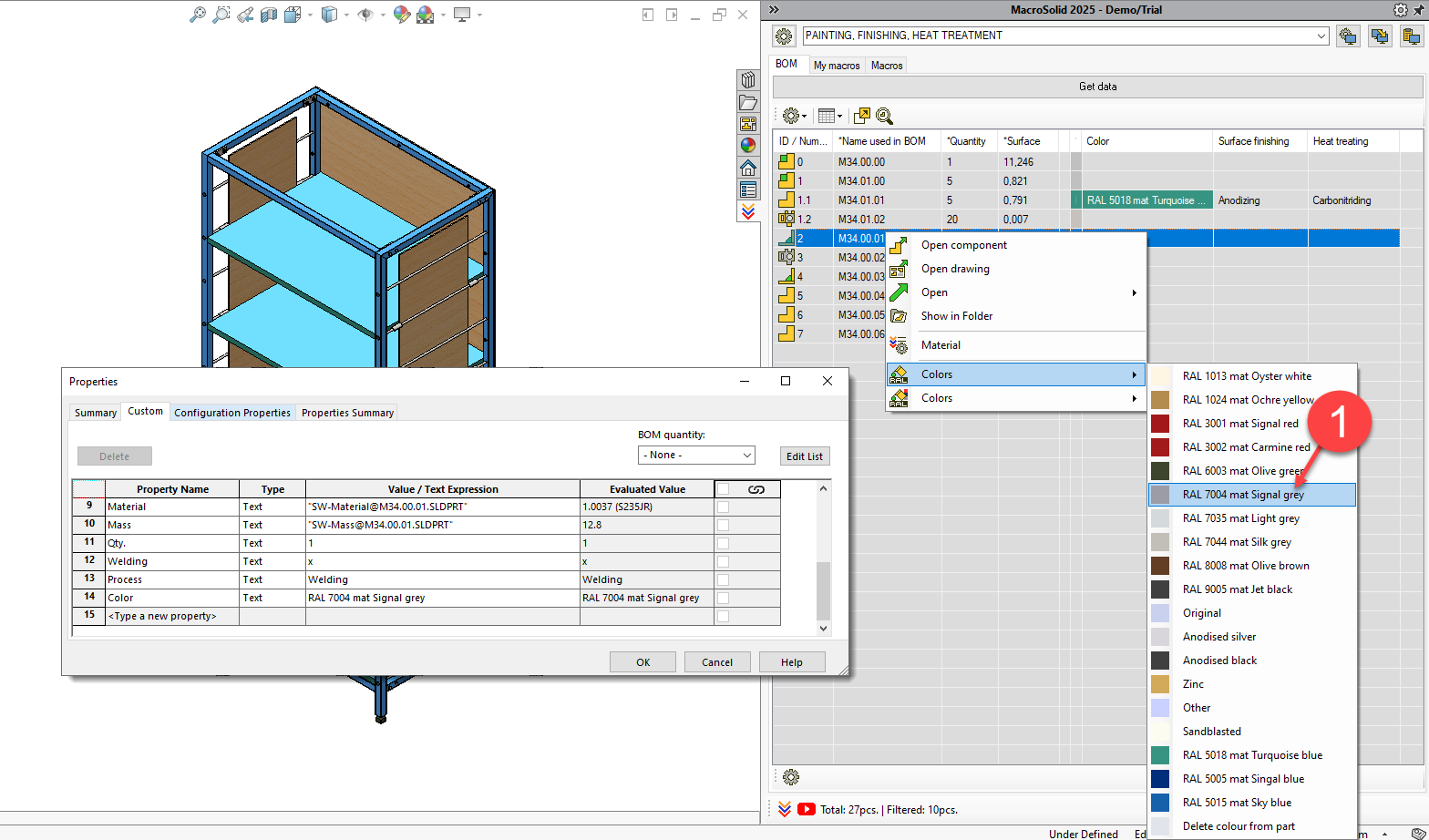Screen dimensions: 1429x840
Task: Click the gear button left of profile box
Action: click(x=784, y=36)
